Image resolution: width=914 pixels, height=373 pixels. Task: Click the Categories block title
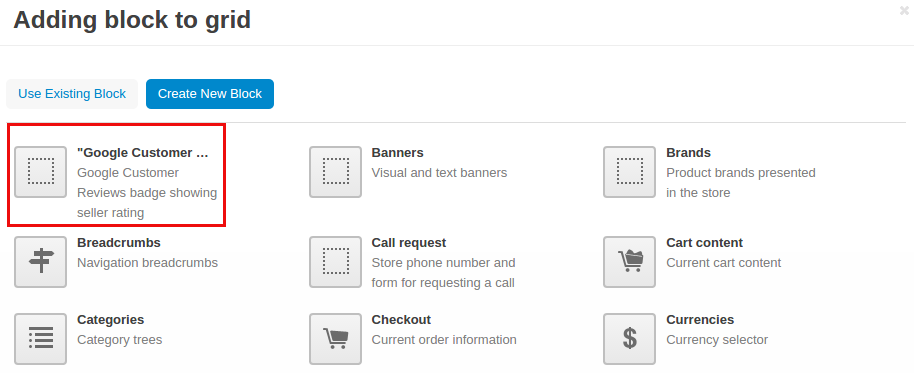[x=111, y=320]
